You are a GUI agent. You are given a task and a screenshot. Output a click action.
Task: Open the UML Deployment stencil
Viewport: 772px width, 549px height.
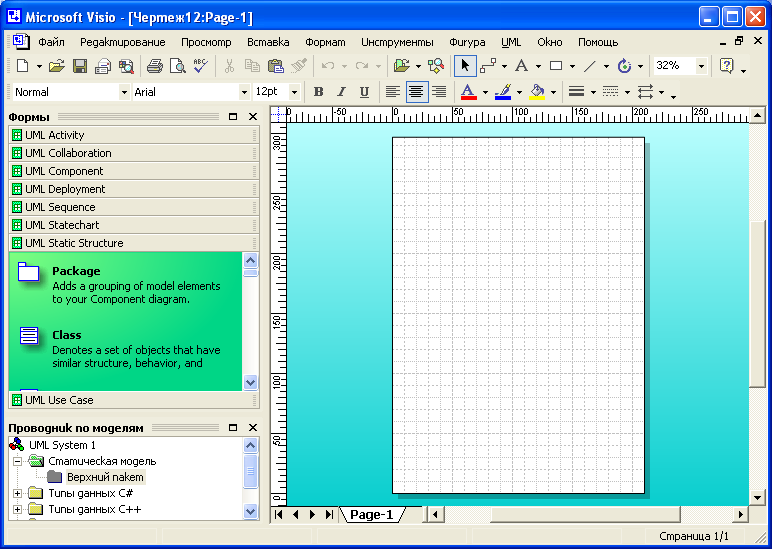133,189
